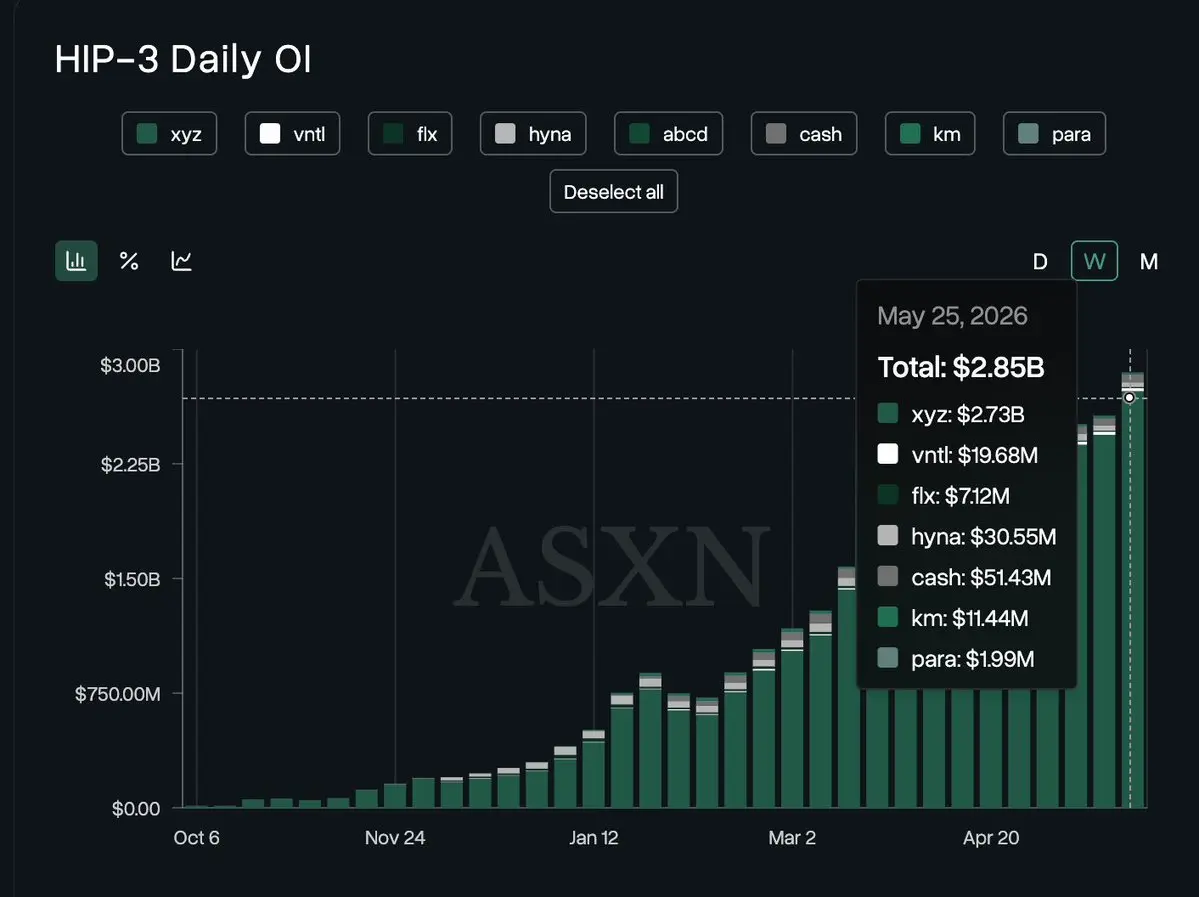Image resolution: width=1199 pixels, height=897 pixels.
Task: Toggle the flx series filter
Action: [x=410, y=134]
